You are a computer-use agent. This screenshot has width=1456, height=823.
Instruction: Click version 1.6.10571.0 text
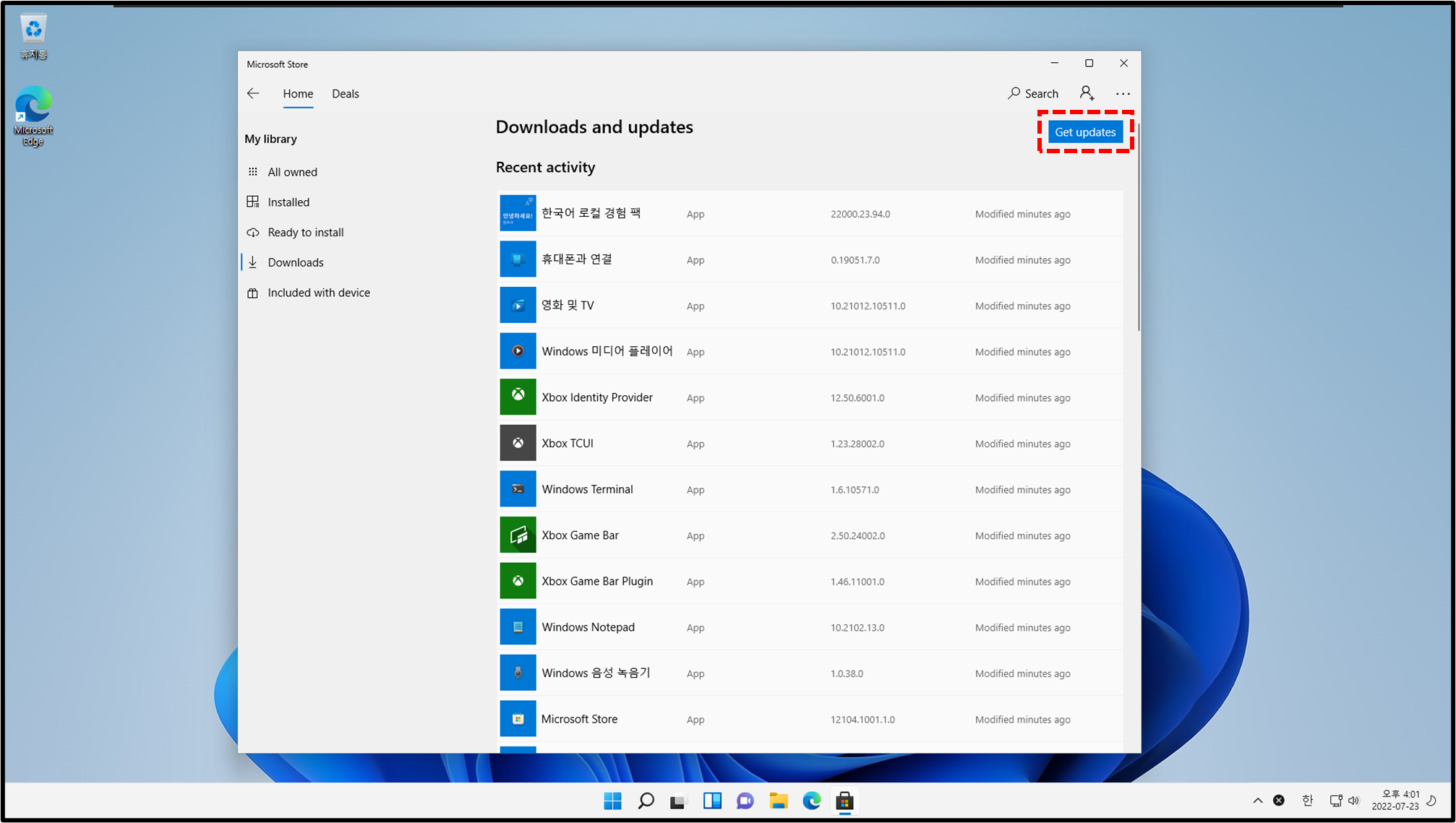(x=855, y=490)
